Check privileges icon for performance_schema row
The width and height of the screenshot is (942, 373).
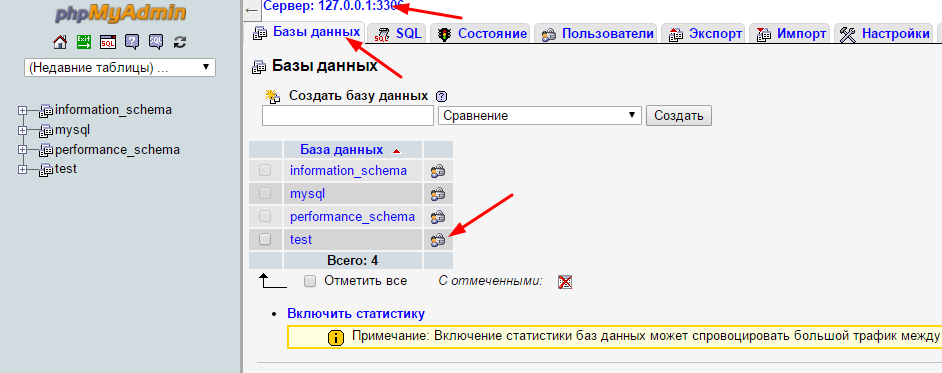pyautogui.click(x=438, y=217)
